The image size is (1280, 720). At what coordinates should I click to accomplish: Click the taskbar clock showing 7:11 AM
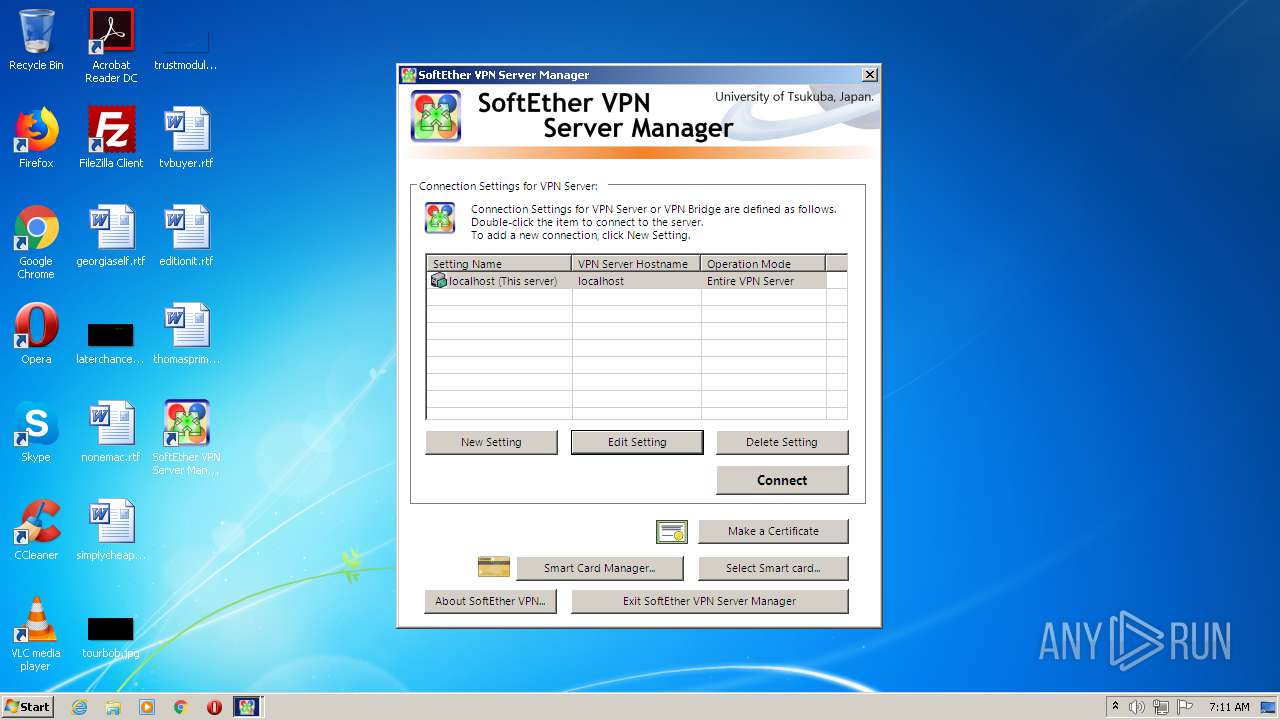[1229, 707]
